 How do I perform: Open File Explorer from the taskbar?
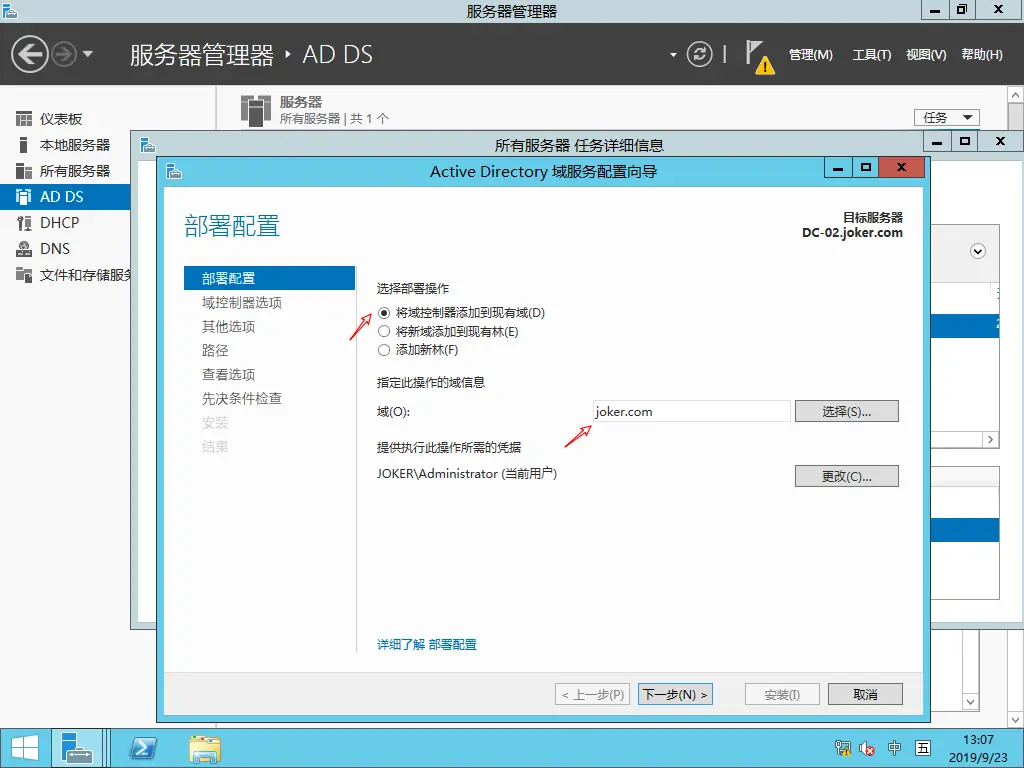205,748
